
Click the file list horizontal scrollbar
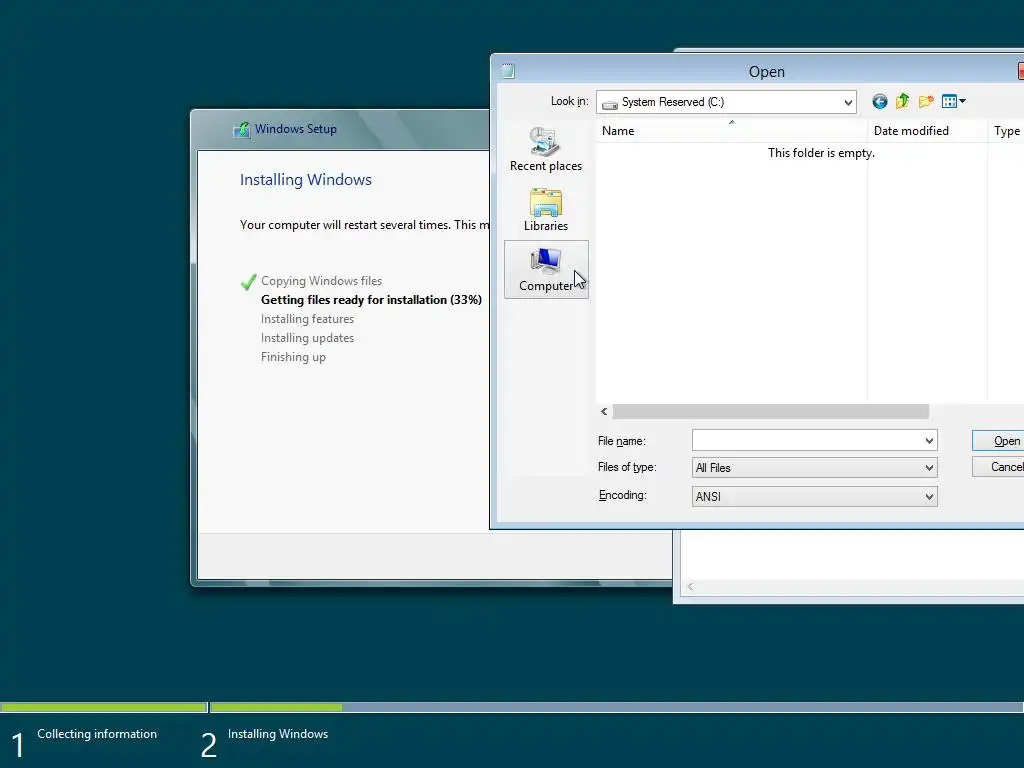point(771,411)
